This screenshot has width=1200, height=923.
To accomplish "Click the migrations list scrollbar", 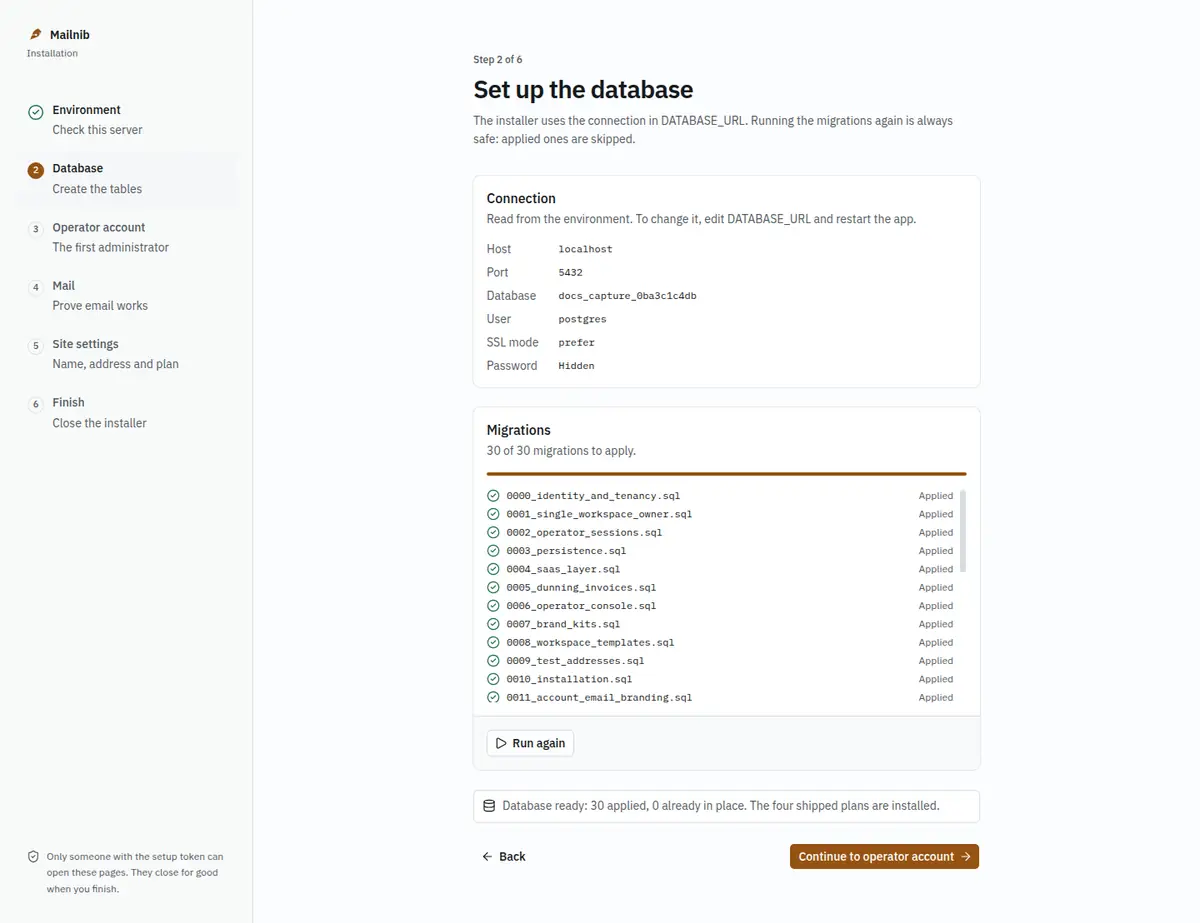I will (x=963, y=531).
